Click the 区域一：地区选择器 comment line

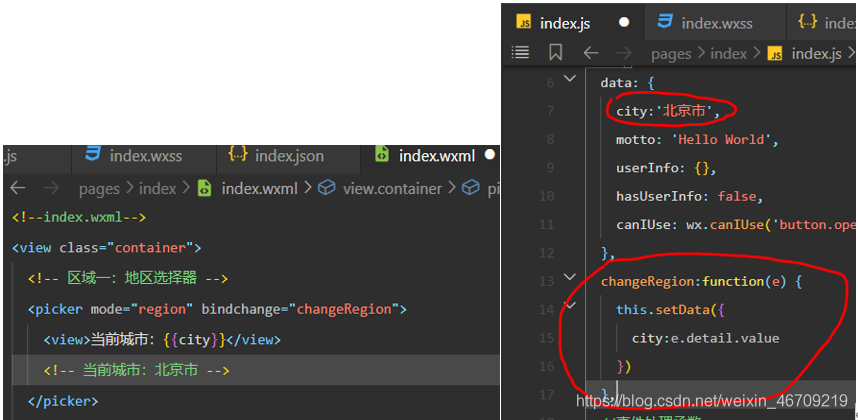(x=128, y=278)
